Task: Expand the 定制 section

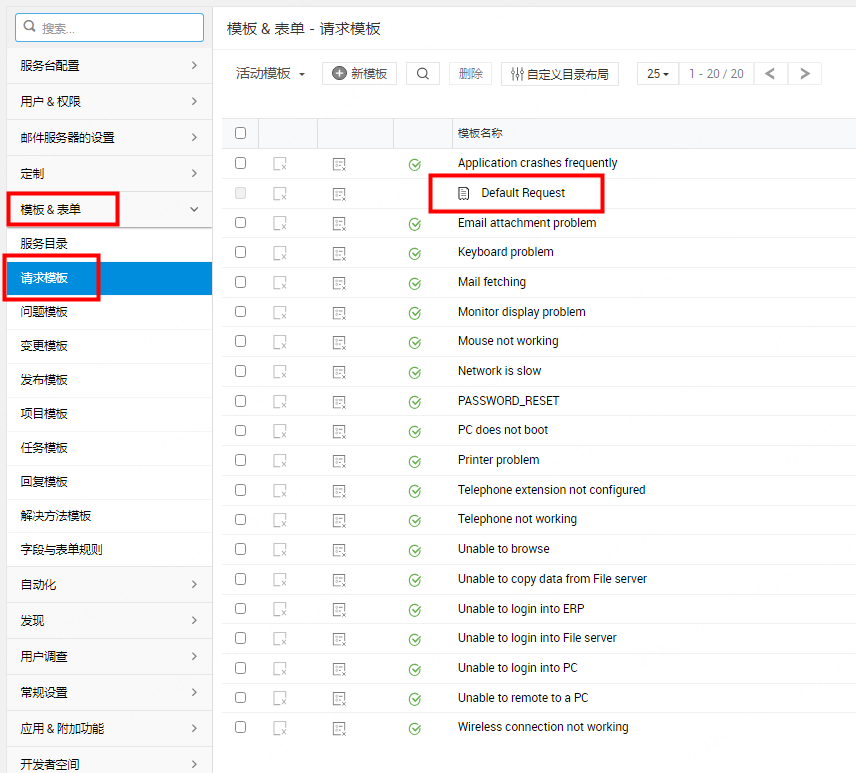Action: [109, 174]
